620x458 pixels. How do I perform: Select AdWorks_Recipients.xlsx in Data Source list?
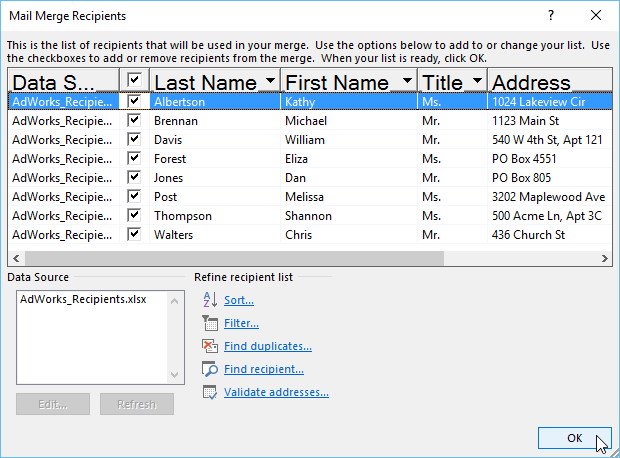point(83,300)
